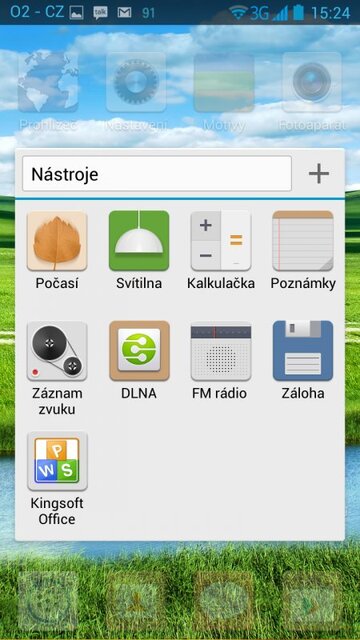Open the faded Nastavení settings gear

pyautogui.click(x=136, y=82)
